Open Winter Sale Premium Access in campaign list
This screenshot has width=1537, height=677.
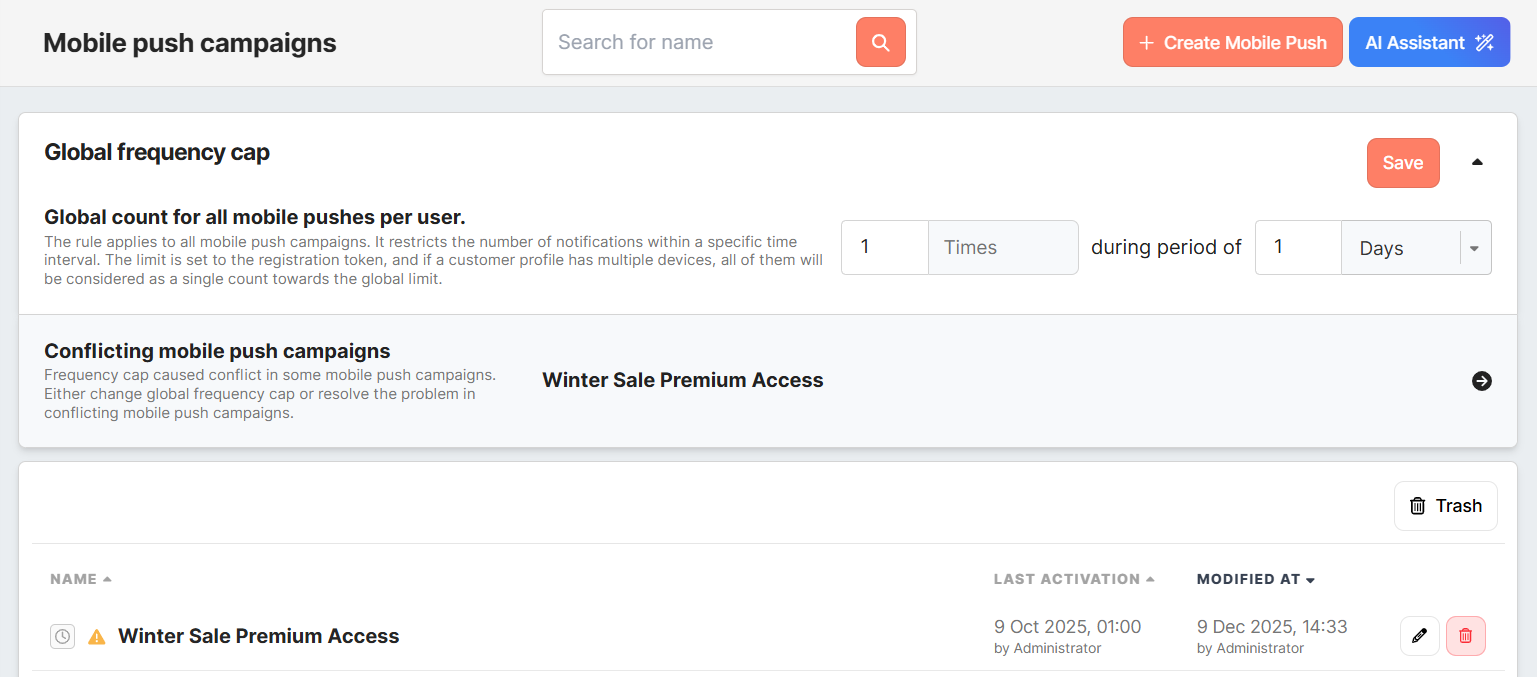click(x=258, y=636)
